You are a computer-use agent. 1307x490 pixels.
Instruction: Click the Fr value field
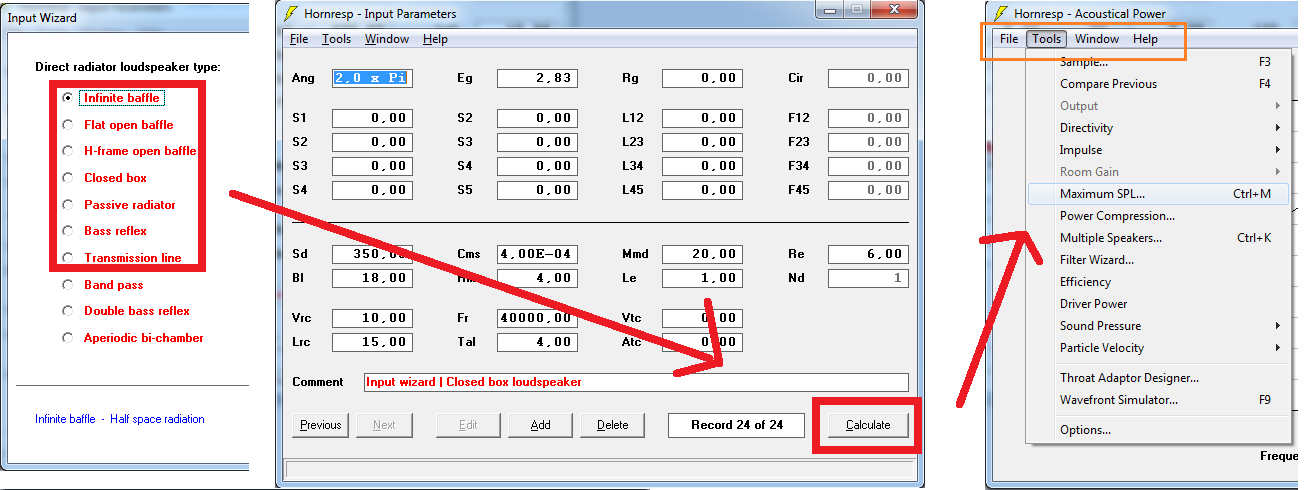(x=537, y=318)
